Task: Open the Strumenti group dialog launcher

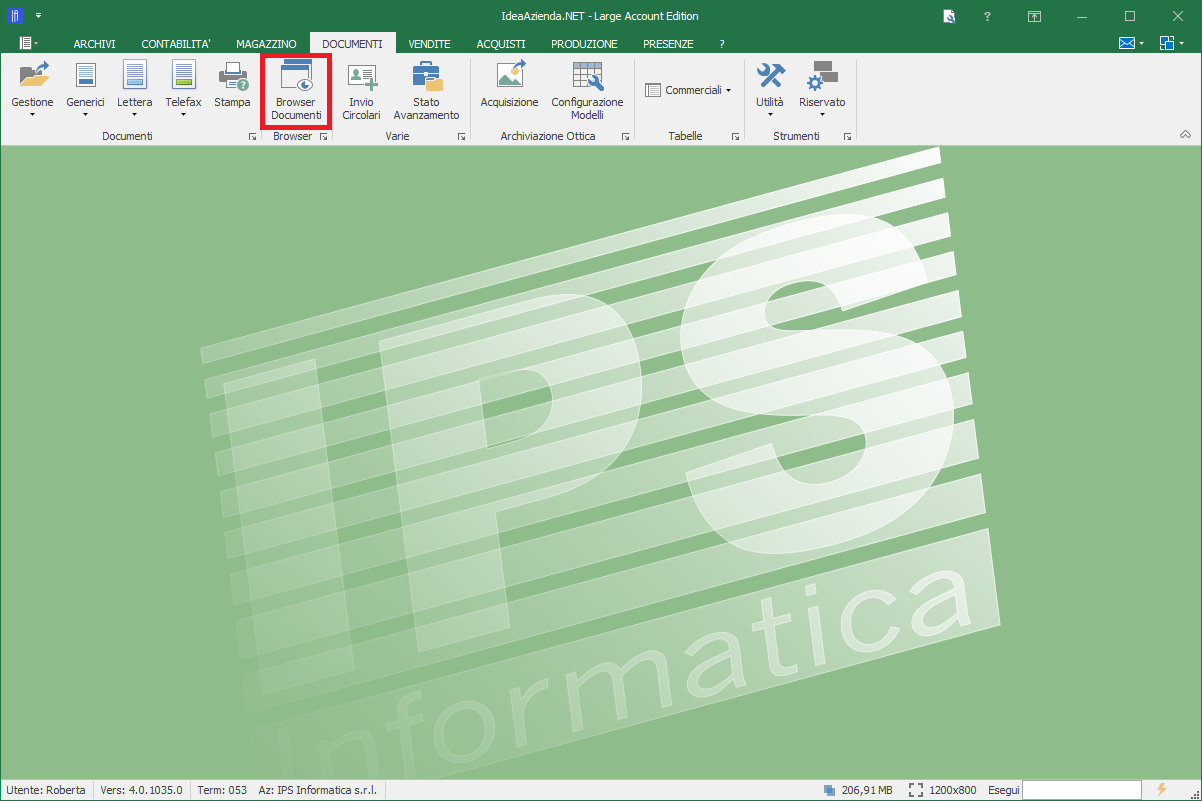Action: pos(847,136)
